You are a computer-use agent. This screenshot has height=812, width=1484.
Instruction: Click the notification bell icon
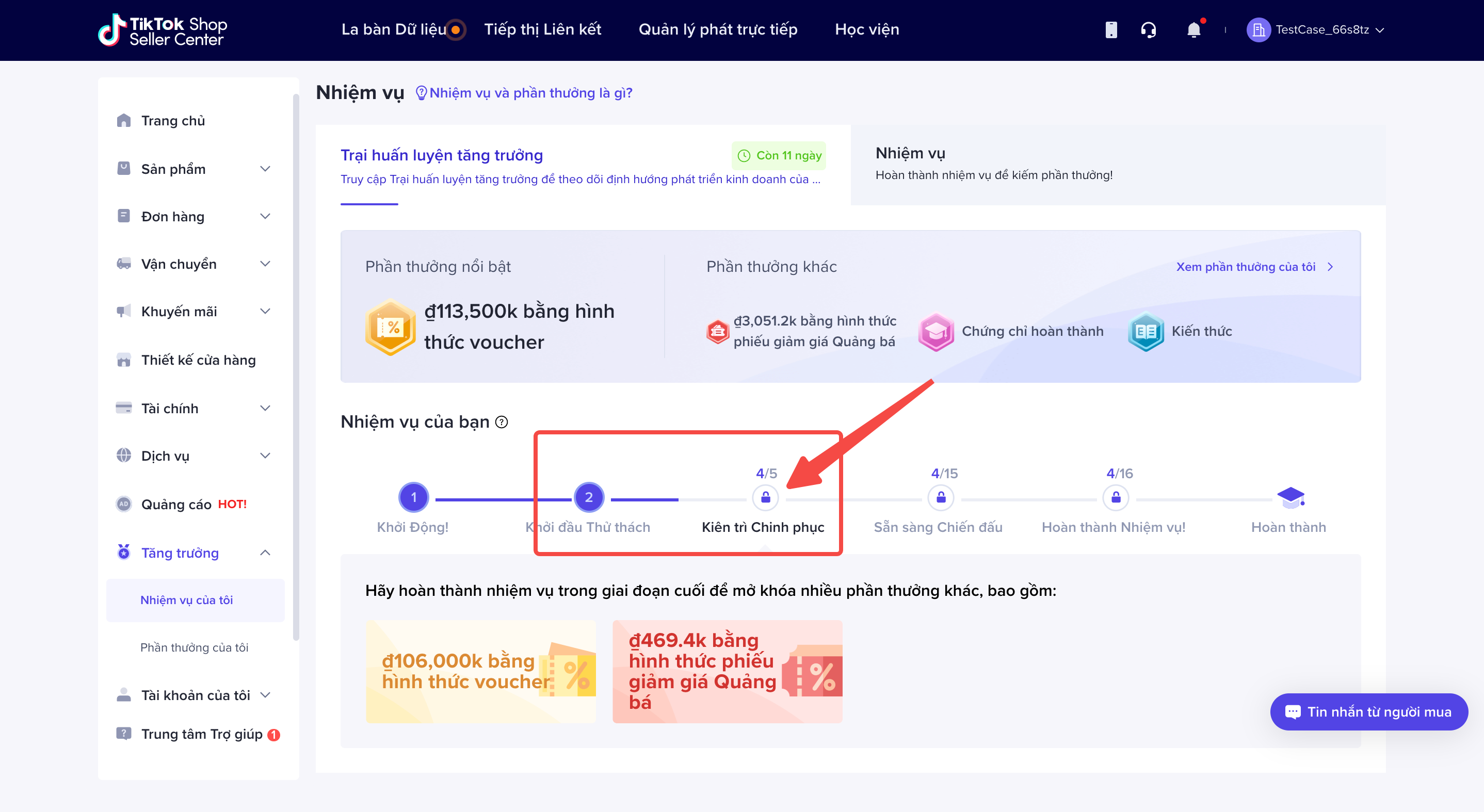point(1193,30)
